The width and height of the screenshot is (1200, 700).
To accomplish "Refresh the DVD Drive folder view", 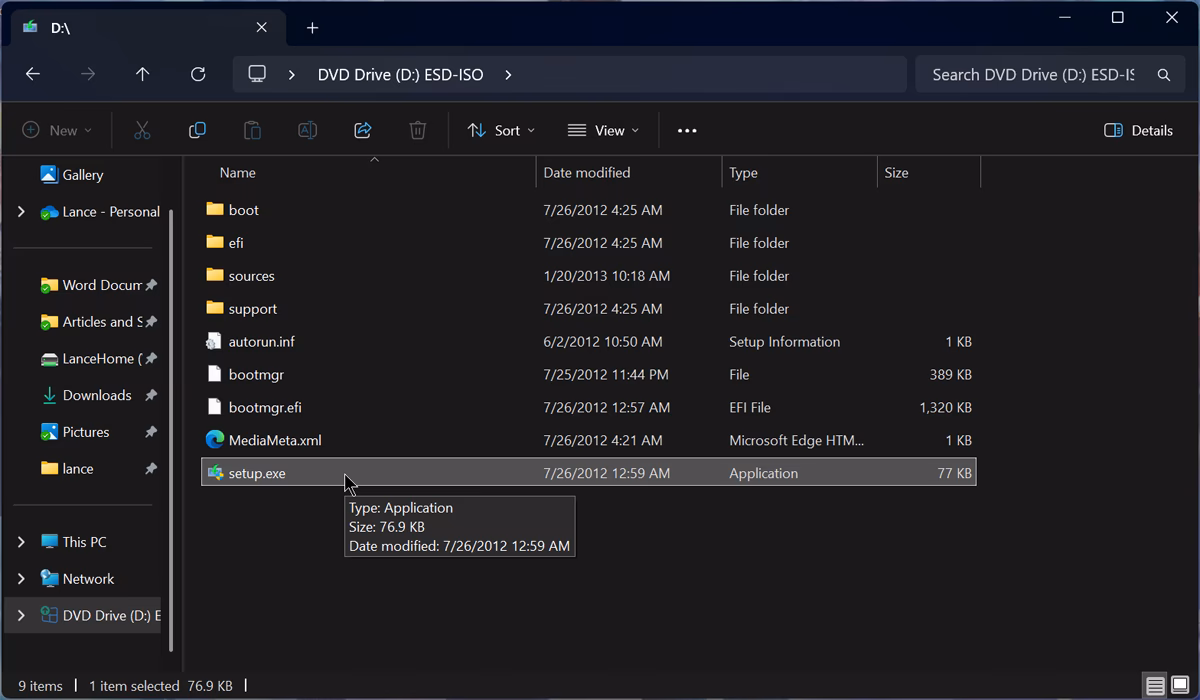I will click(197, 74).
